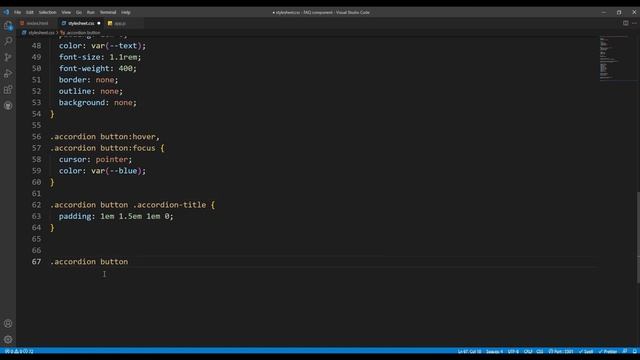Open the Edit menu
Screen dimensions: 640x360
click(30, 12)
